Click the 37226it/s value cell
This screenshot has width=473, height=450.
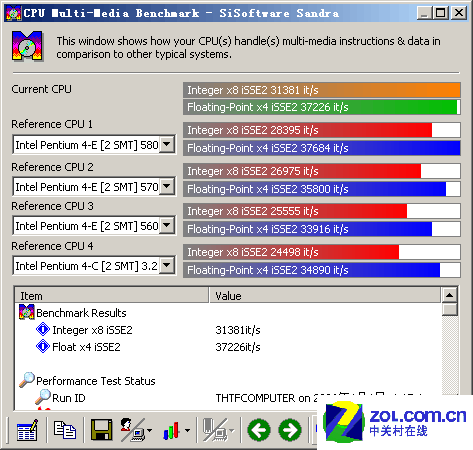point(238,347)
